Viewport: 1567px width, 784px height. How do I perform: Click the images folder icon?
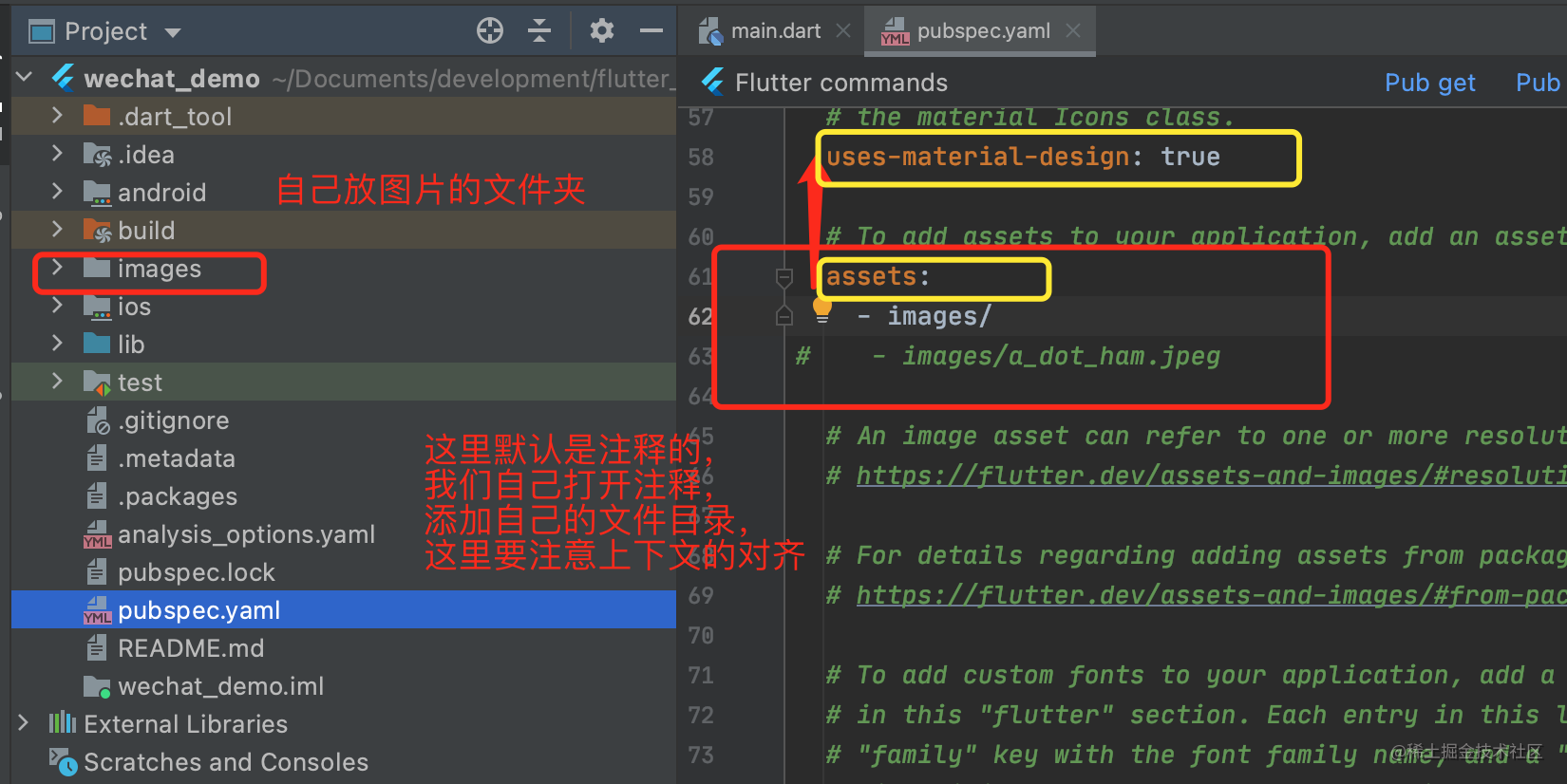(x=97, y=269)
